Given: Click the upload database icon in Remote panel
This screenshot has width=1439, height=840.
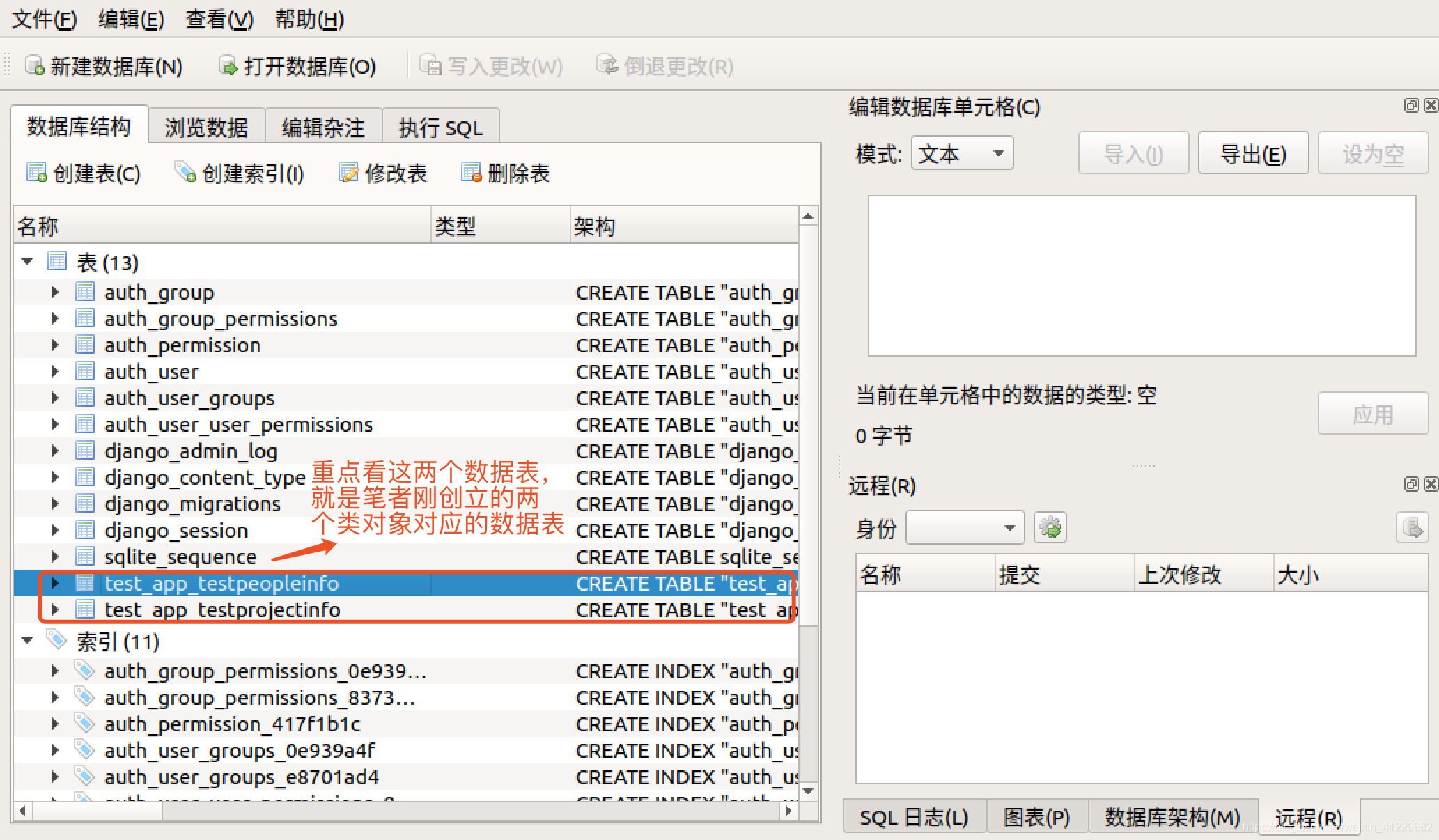Looking at the screenshot, I should pyautogui.click(x=1413, y=527).
